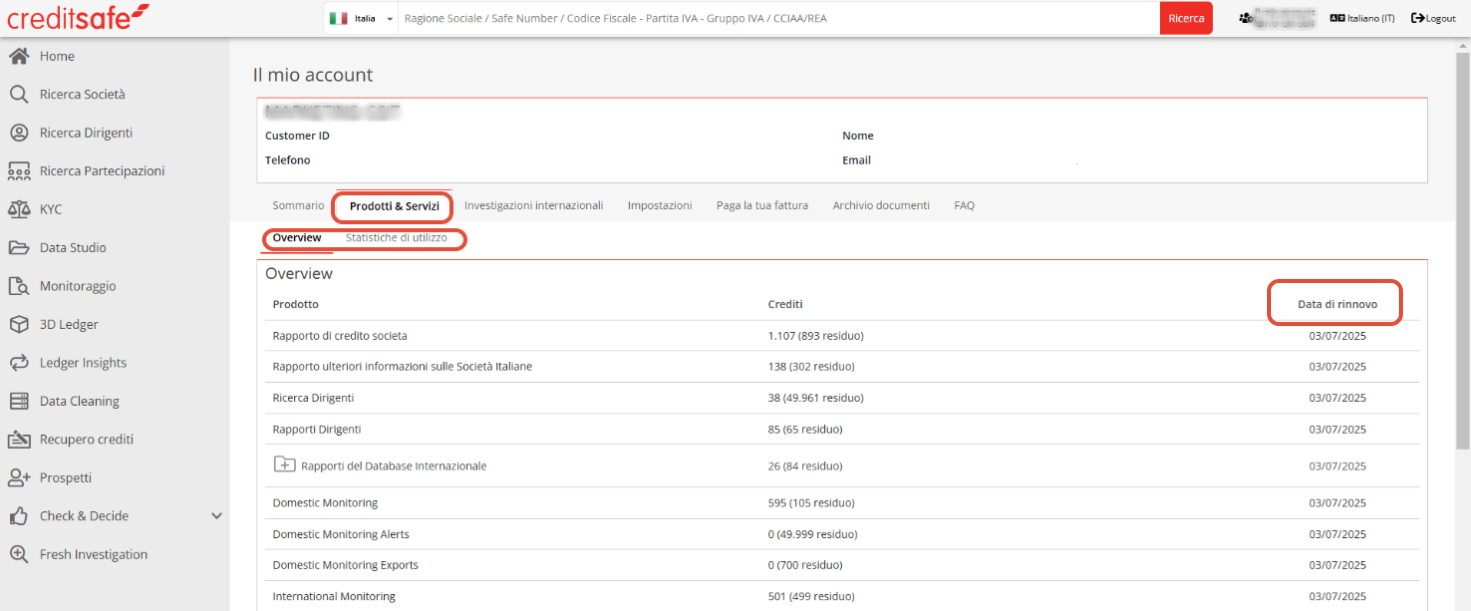
Task: Click the Data di rinnovo column header
Action: (x=1337, y=304)
